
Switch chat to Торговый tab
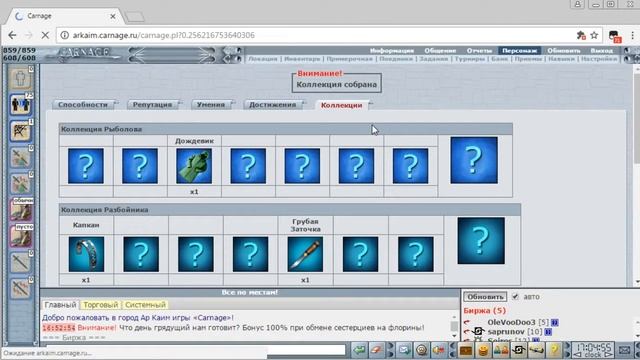coord(100,305)
